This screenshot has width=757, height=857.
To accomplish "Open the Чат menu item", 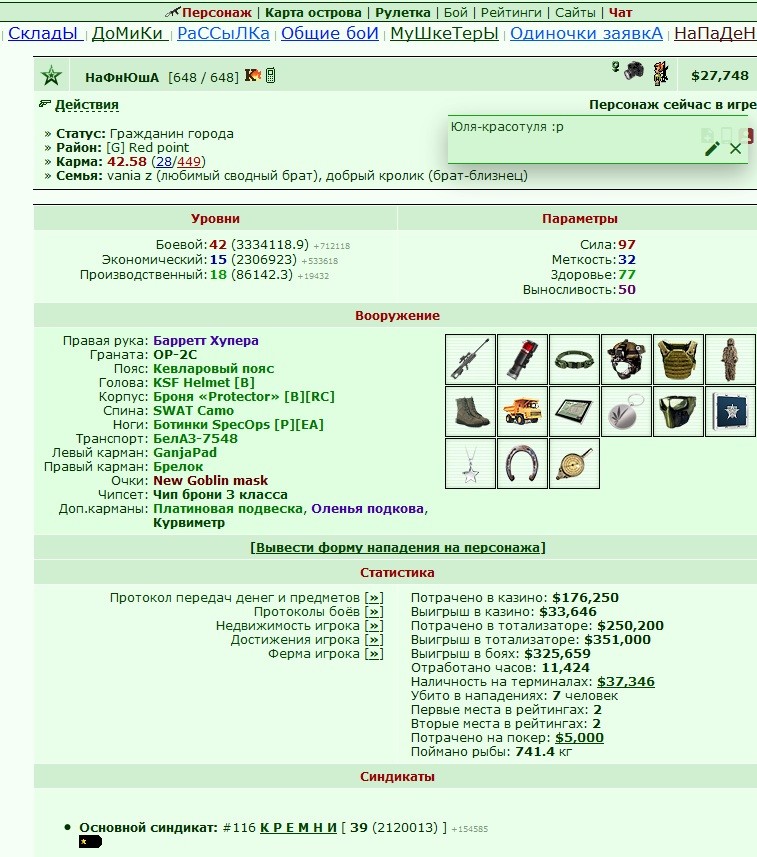I will [620, 12].
